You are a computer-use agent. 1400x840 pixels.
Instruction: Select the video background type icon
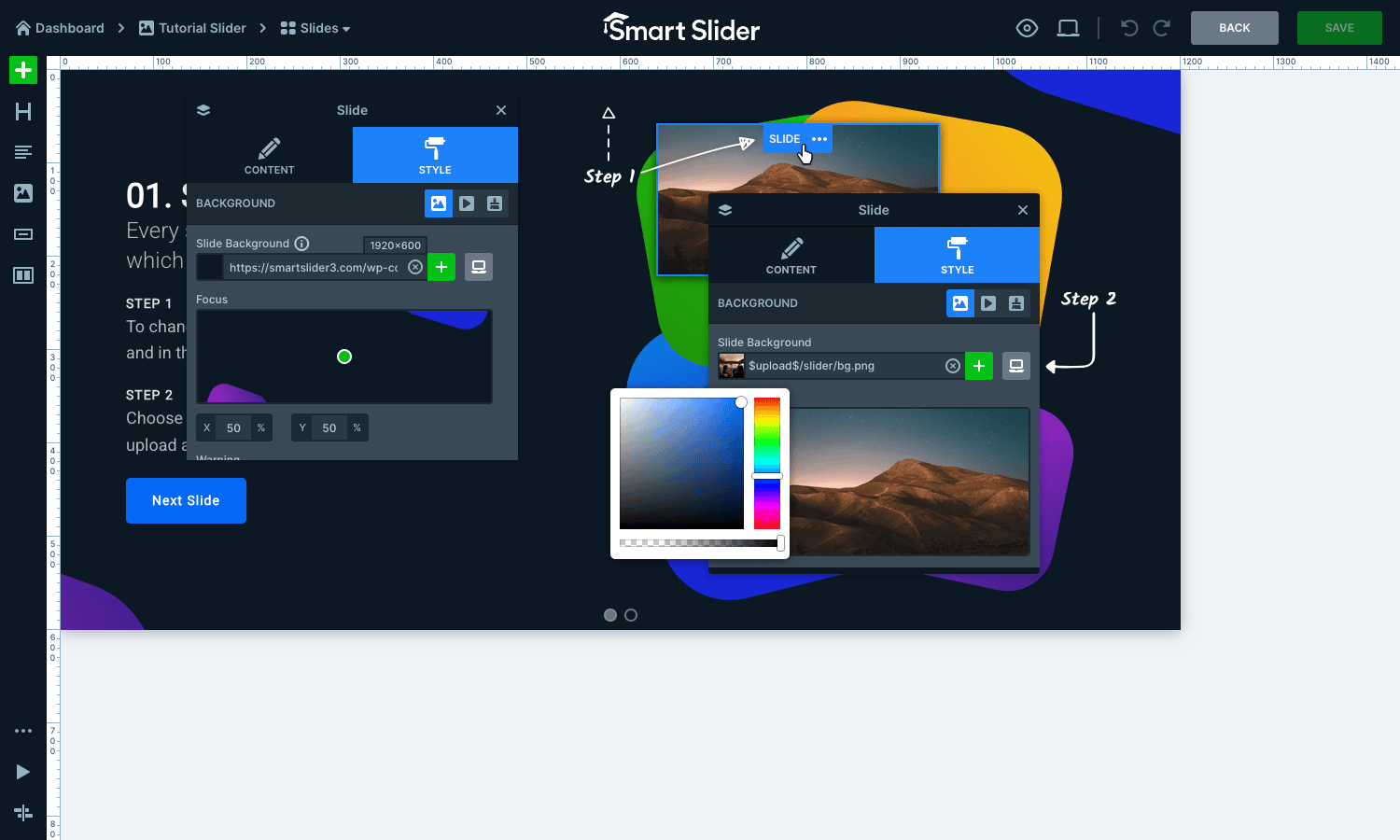467,203
